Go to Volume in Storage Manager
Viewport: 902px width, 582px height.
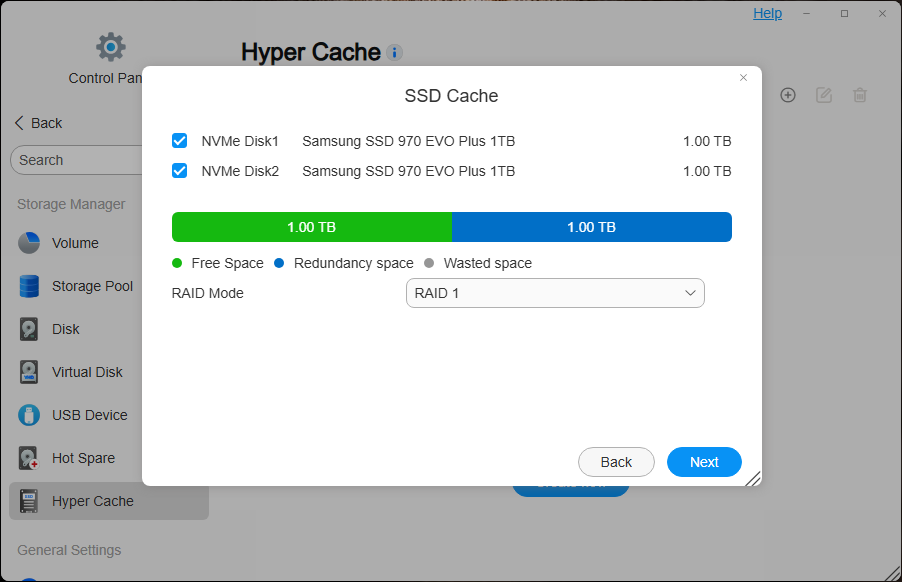coord(75,243)
